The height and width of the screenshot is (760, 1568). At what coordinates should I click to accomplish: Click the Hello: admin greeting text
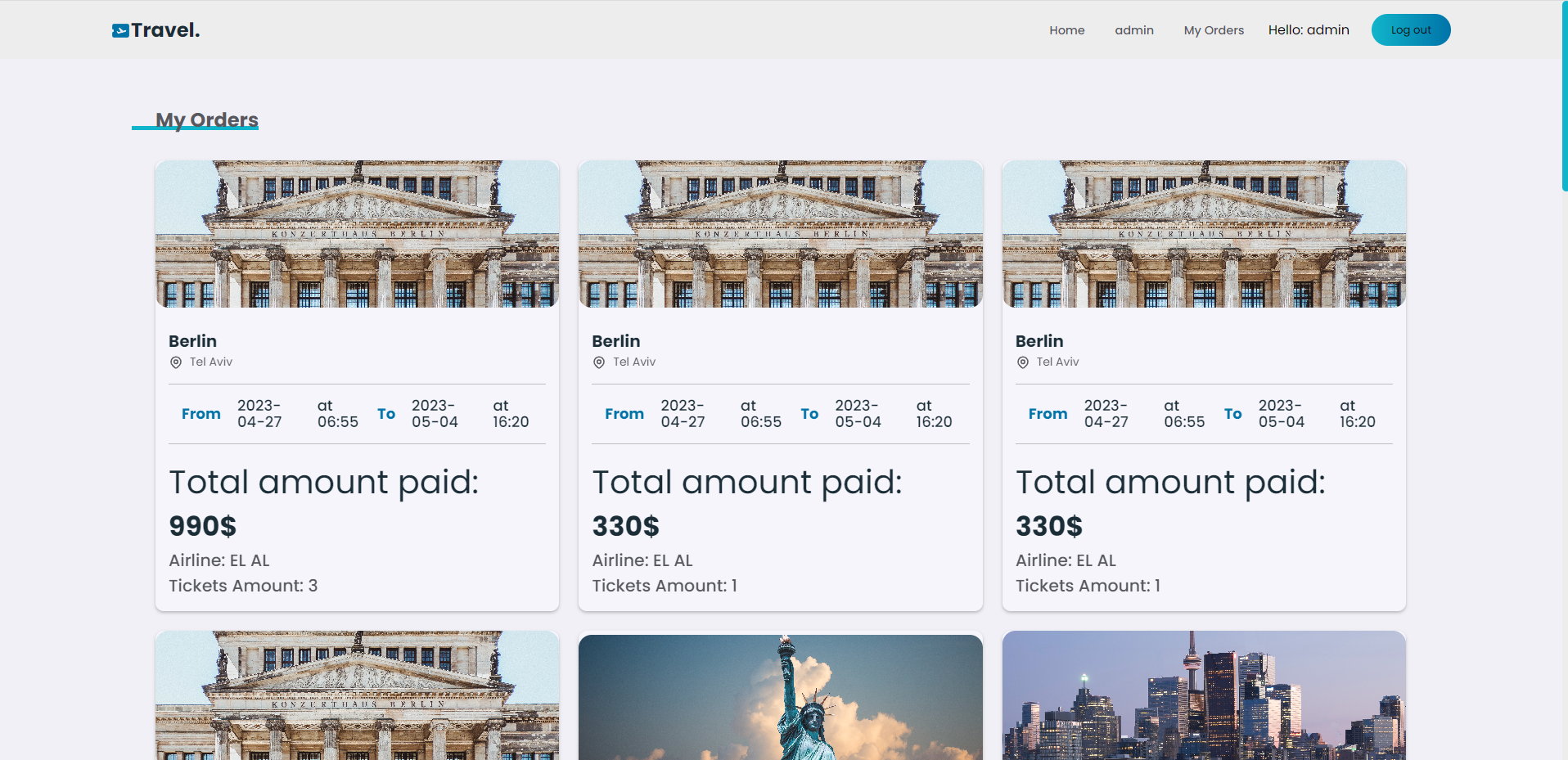[x=1308, y=29]
